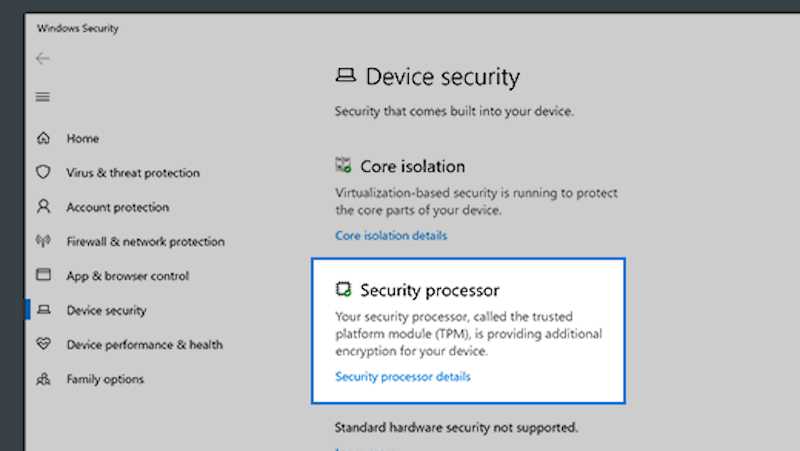Select Device security in the sidebar
This screenshot has width=800, height=451.
(106, 310)
